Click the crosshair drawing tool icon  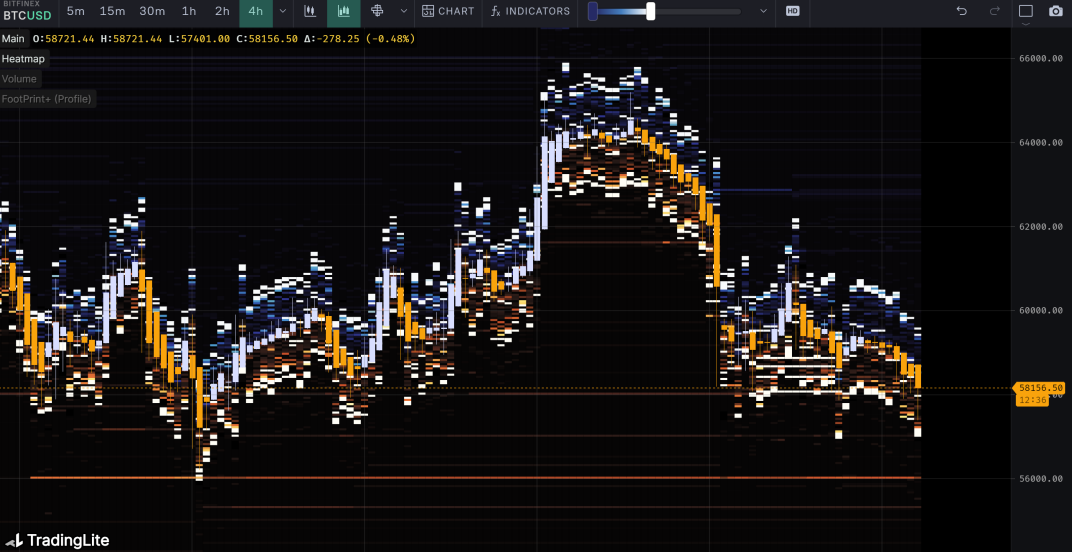(377, 11)
